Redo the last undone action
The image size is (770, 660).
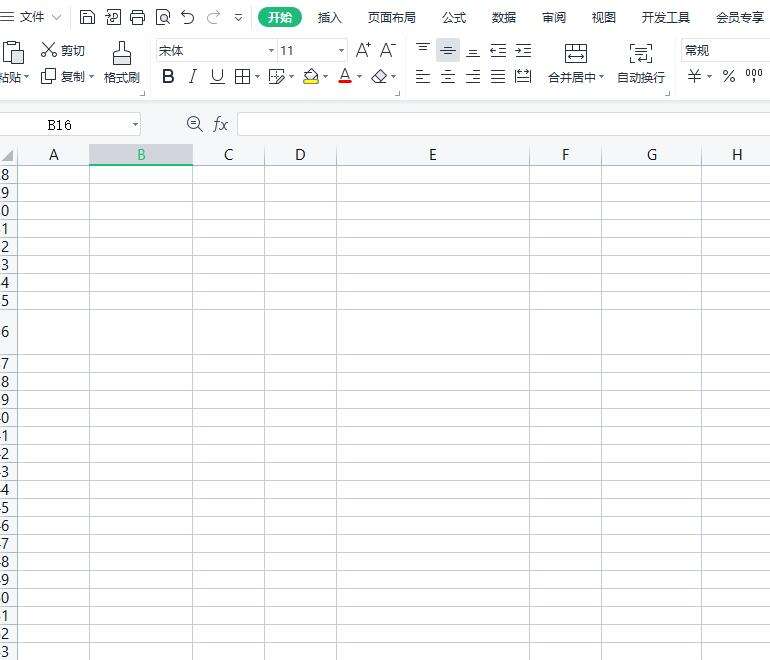(213, 17)
